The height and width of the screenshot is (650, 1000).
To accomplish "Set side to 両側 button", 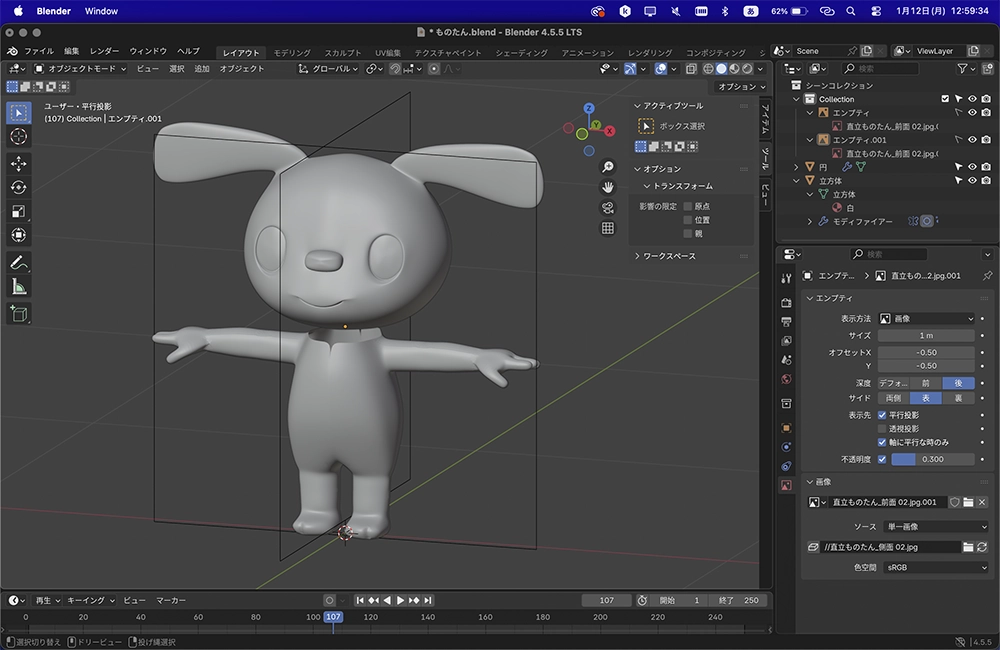I will 893,398.
